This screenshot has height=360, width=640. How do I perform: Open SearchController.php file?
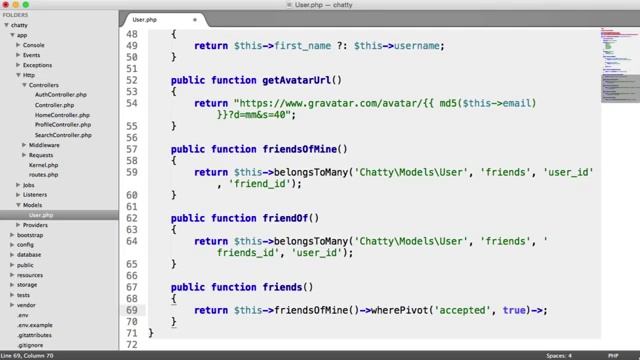pyautogui.click(x=63, y=135)
